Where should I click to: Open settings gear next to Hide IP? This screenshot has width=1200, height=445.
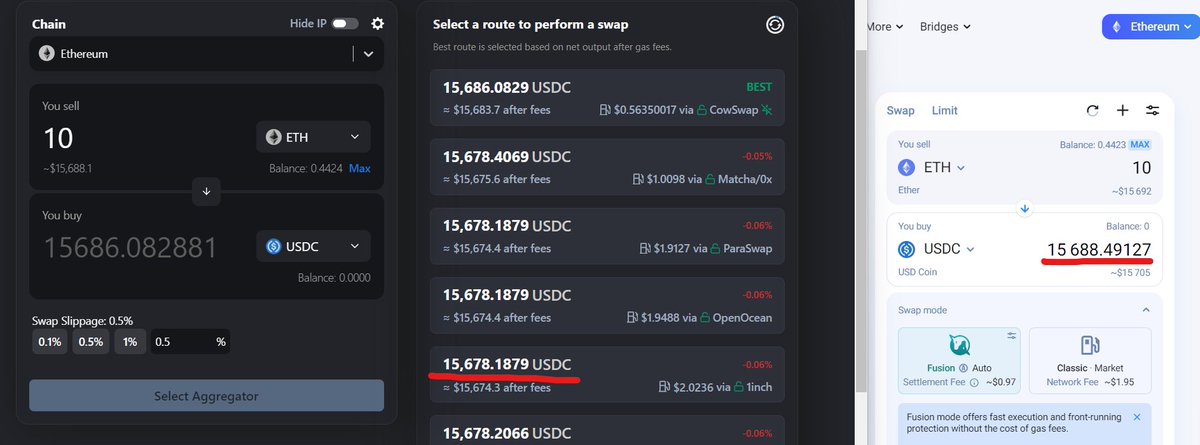(377, 24)
